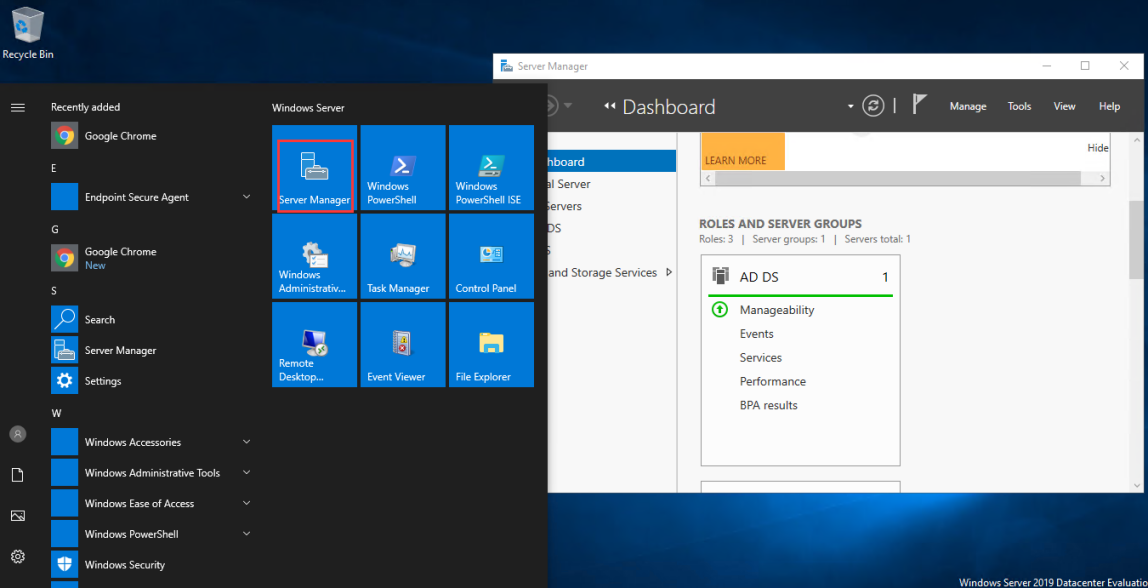The image size is (1148, 588).
Task: Toggle the Start menu hamburger button
Action: tap(17, 107)
